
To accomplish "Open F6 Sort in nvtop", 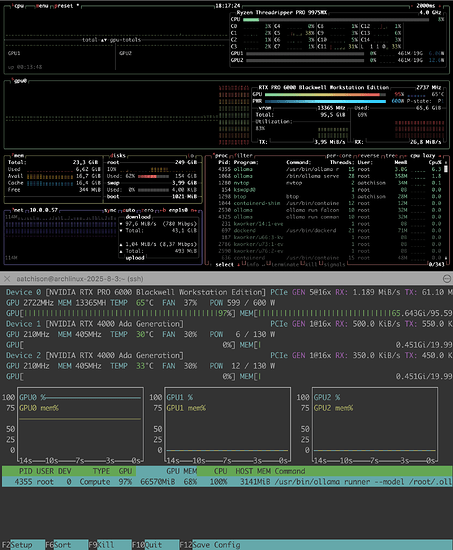I will point(66,545).
